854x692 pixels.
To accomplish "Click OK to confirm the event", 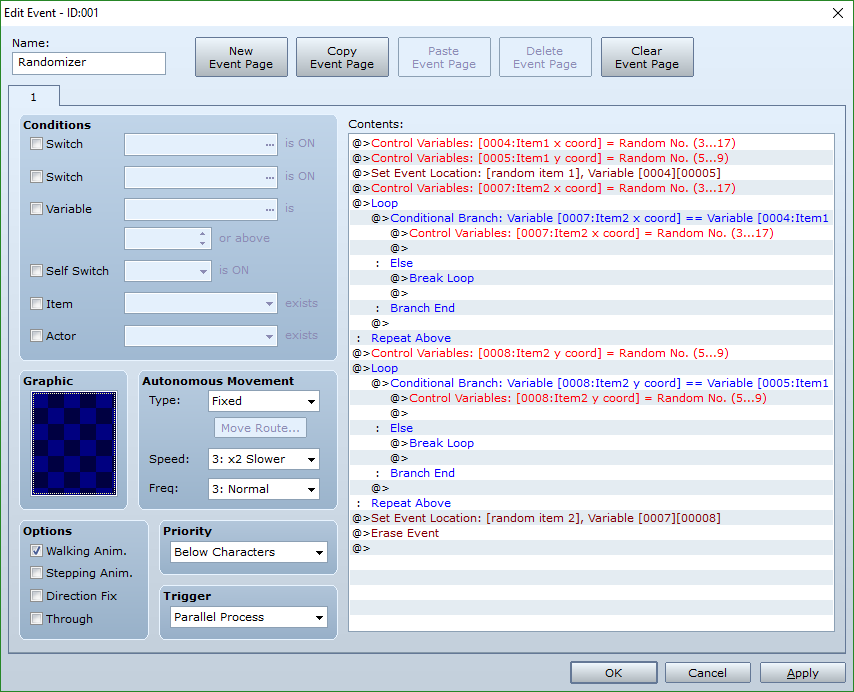I will click(613, 673).
